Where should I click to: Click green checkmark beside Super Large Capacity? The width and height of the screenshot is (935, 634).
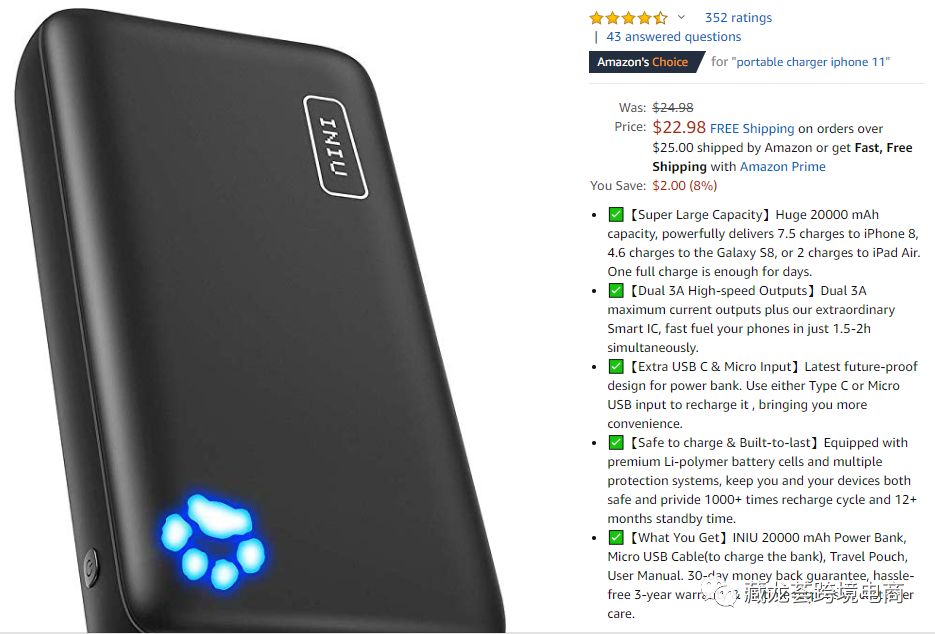click(x=616, y=214)
